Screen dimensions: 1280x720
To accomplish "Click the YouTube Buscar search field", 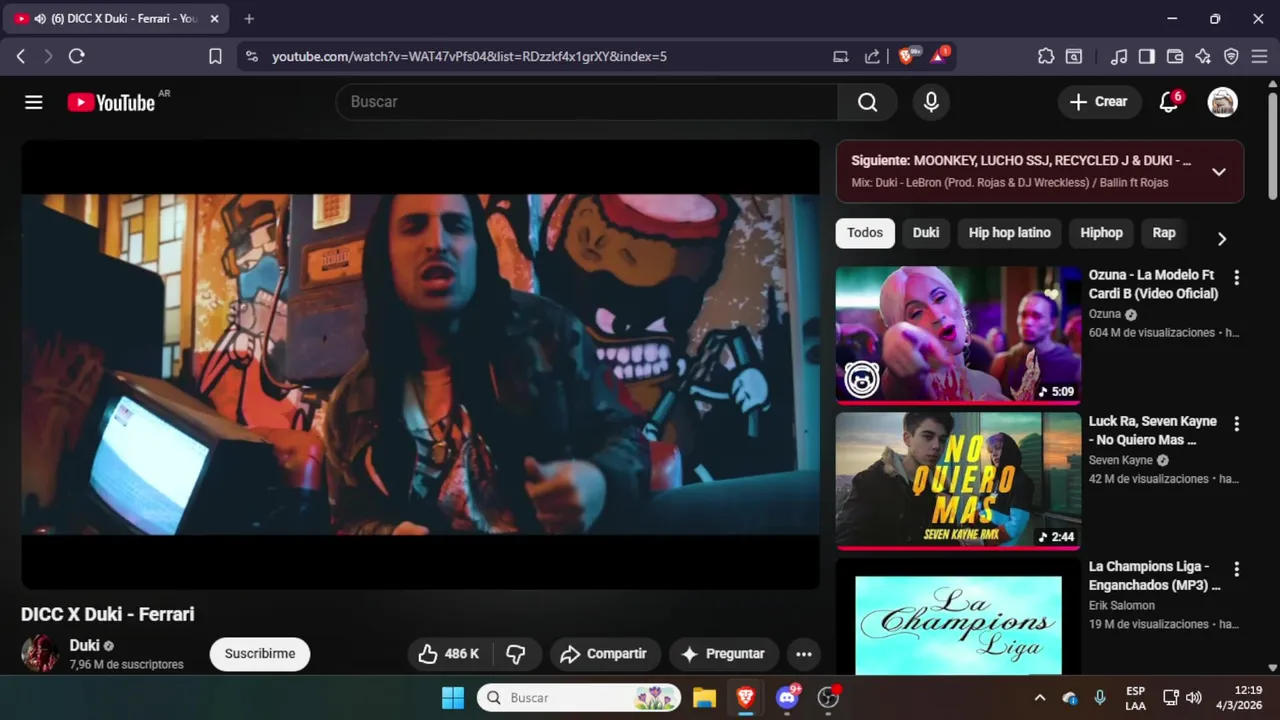I will click(x=587, y=102).
